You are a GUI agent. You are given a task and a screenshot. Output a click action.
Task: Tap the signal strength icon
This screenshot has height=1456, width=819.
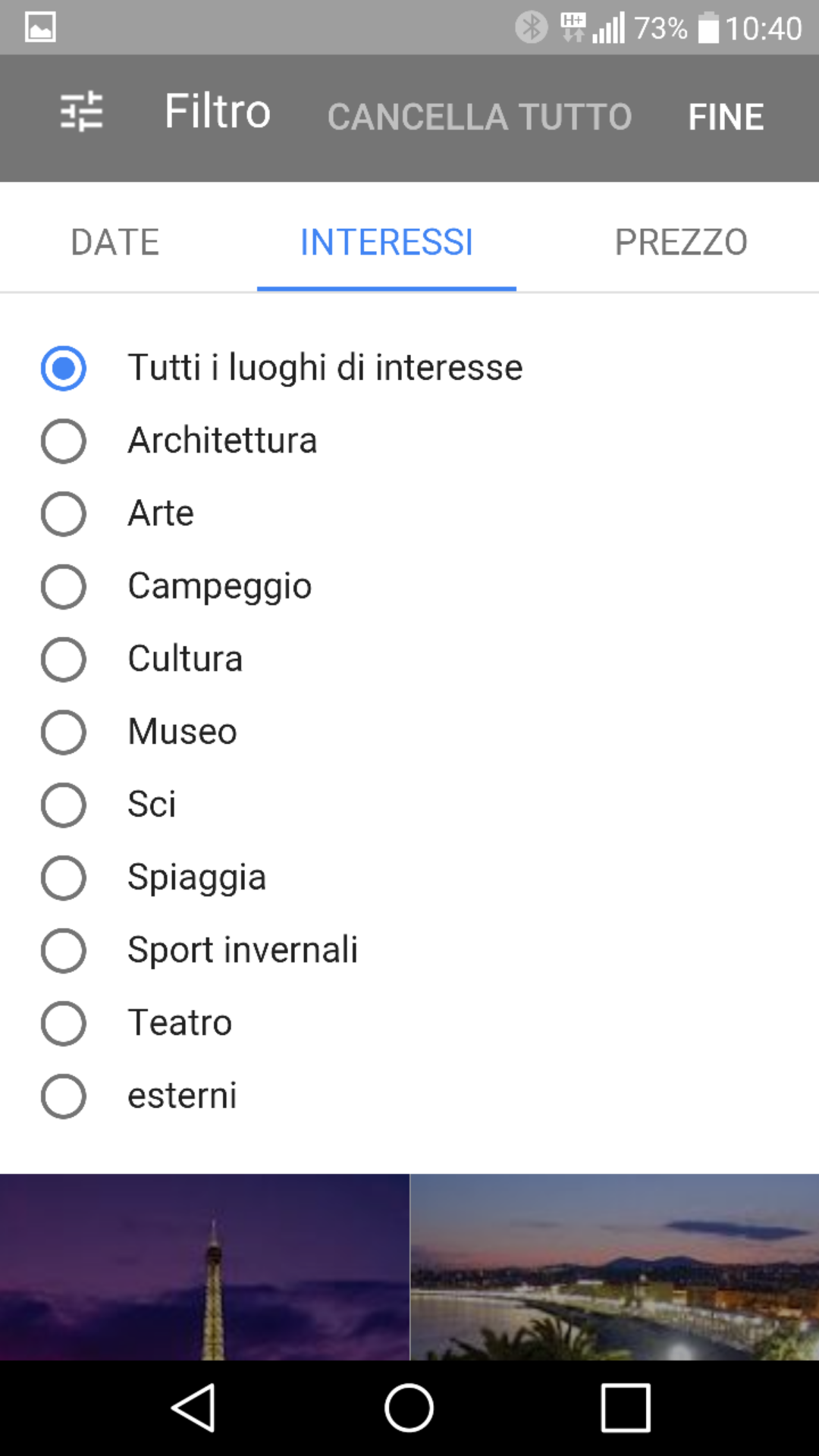609,28
